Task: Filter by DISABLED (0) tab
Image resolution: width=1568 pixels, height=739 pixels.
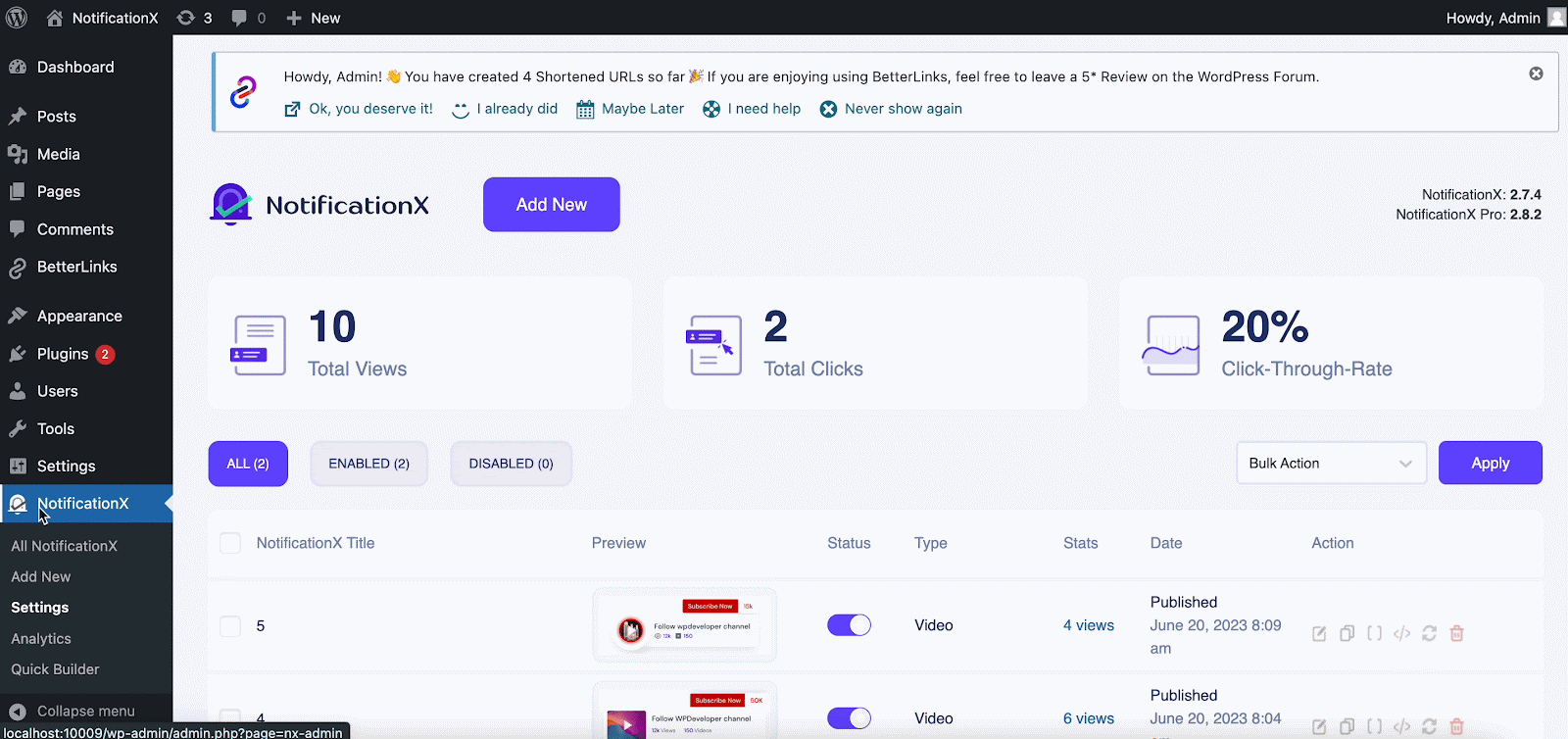Action: (512, 464)
